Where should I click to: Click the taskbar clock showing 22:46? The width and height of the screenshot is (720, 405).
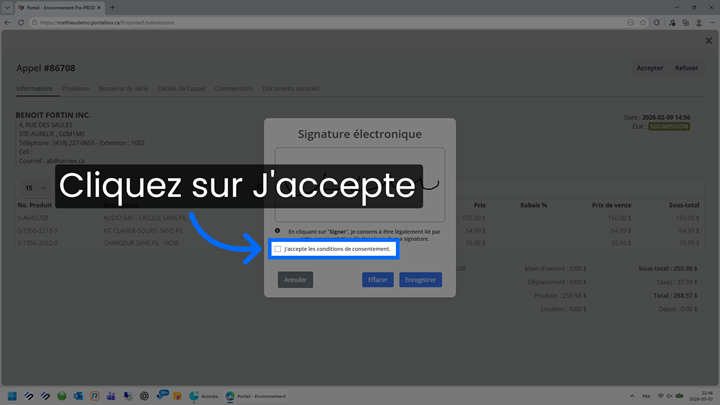[701, 396]
